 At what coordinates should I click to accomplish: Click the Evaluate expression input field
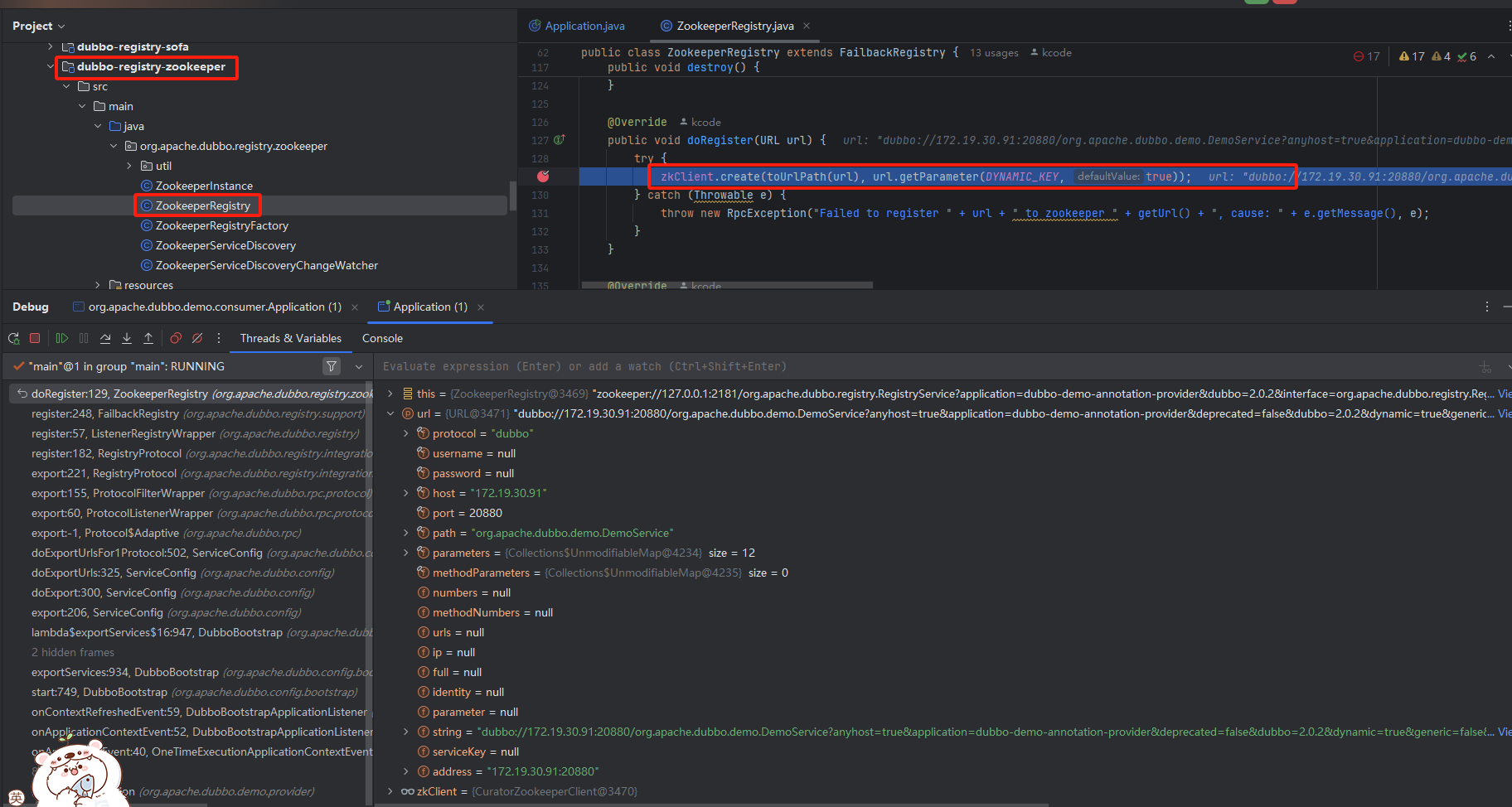(x=912, y=366)
